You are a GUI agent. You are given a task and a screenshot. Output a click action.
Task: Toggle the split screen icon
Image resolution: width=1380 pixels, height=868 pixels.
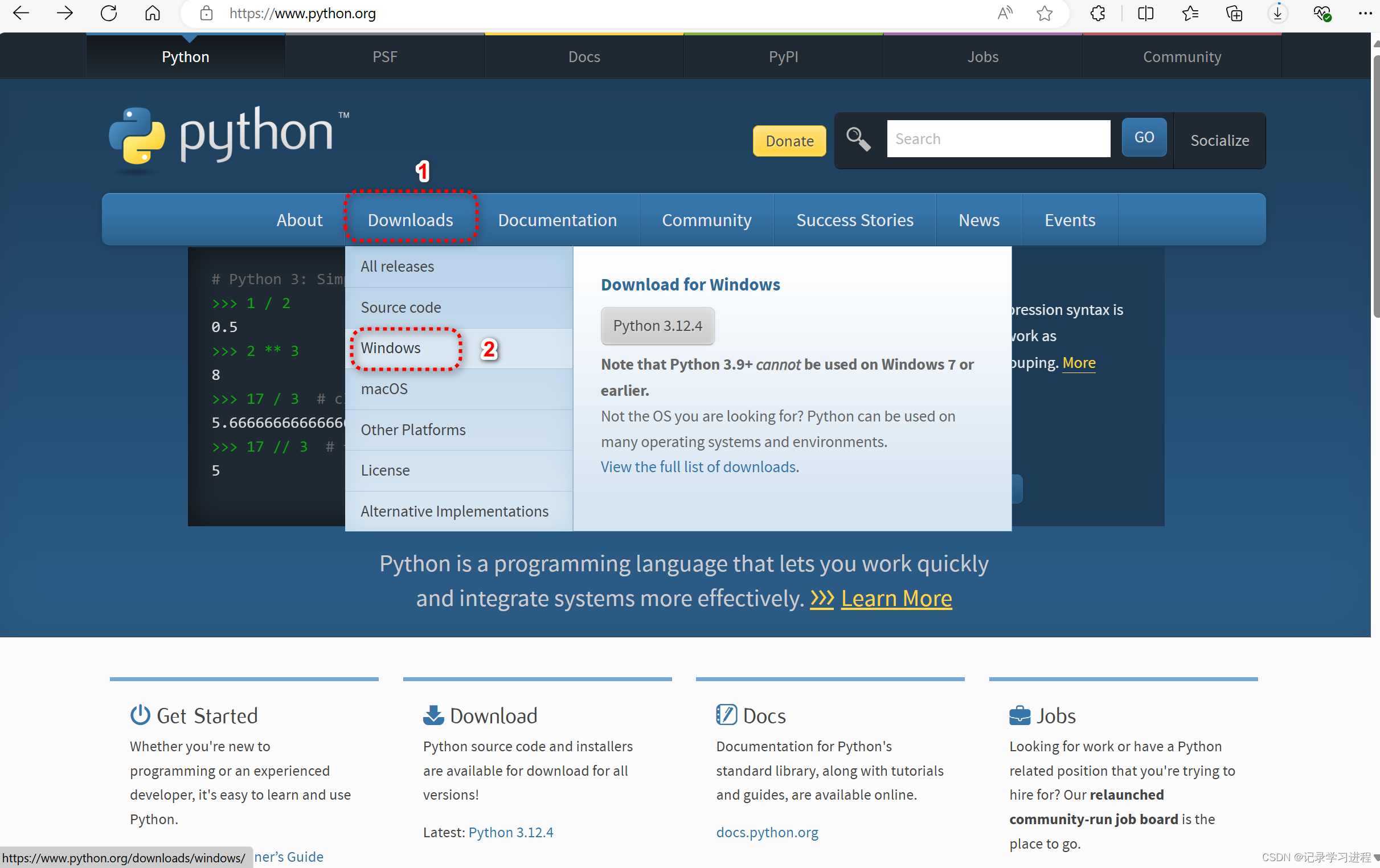coord(1145,13)
